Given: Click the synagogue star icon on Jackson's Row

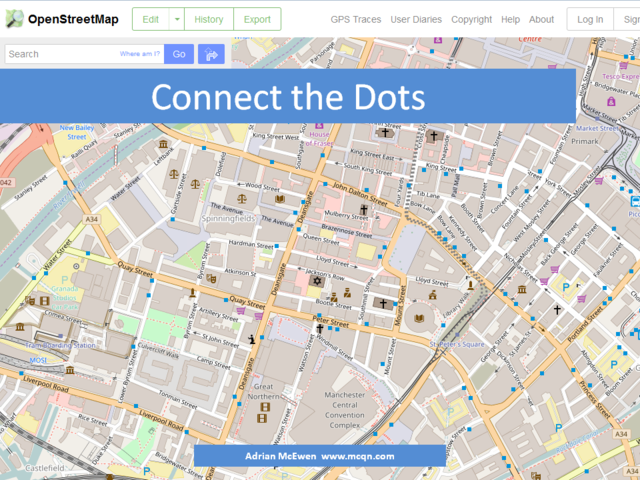Looking at the screenshot, I should click(317, 281).
